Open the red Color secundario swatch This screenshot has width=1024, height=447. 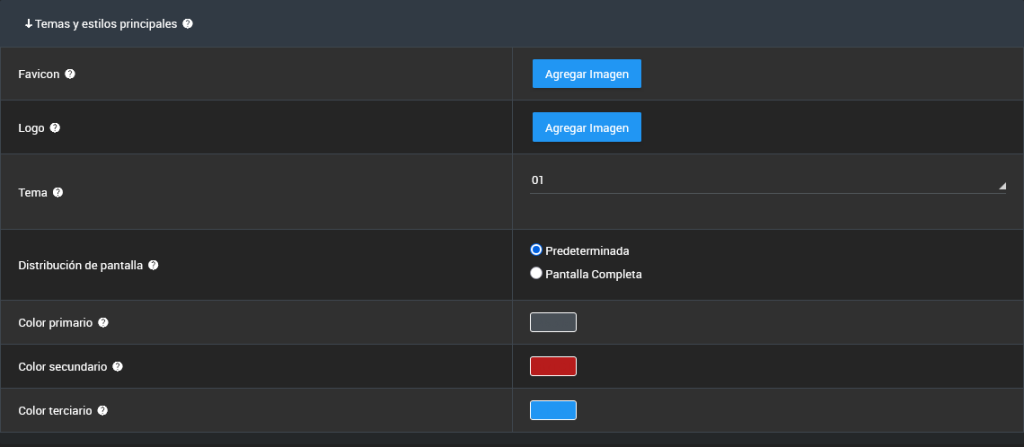tap(553, 366)
